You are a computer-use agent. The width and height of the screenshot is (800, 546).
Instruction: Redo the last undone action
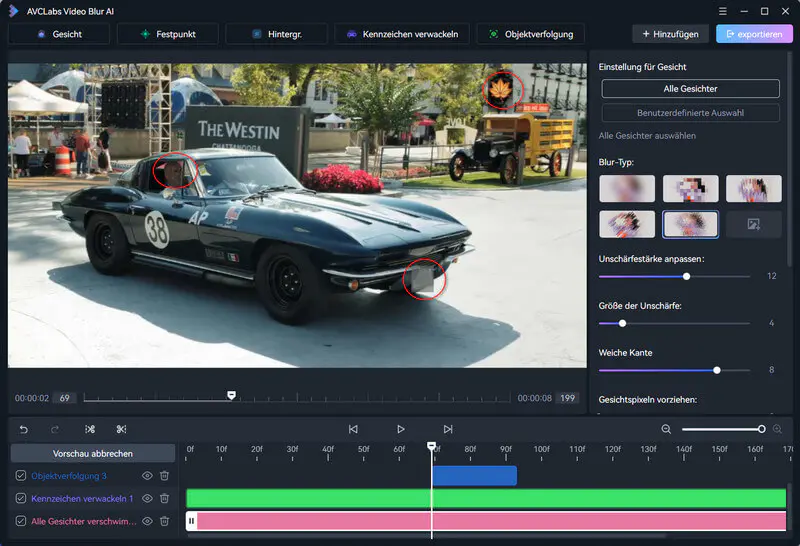tap(55, 429)
